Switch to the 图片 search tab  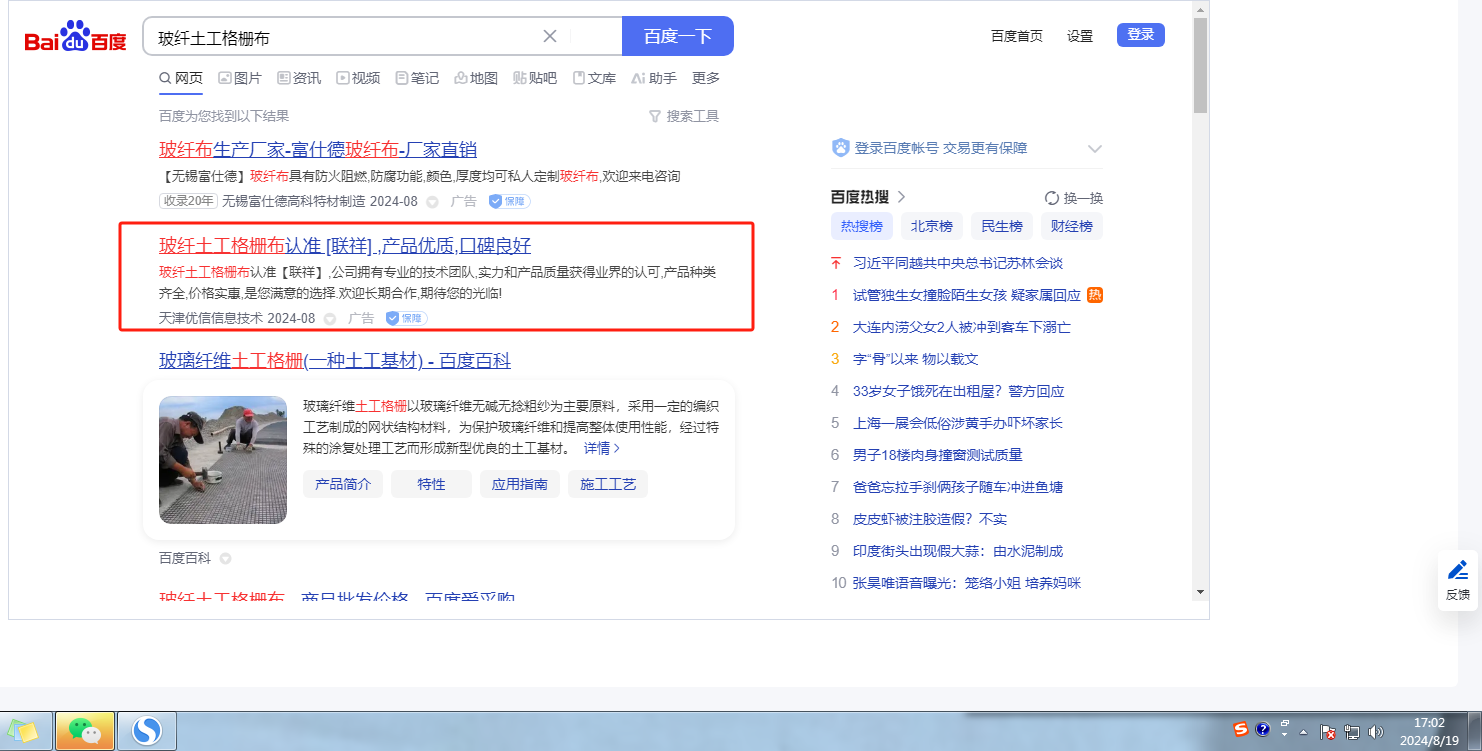point(240,78)
